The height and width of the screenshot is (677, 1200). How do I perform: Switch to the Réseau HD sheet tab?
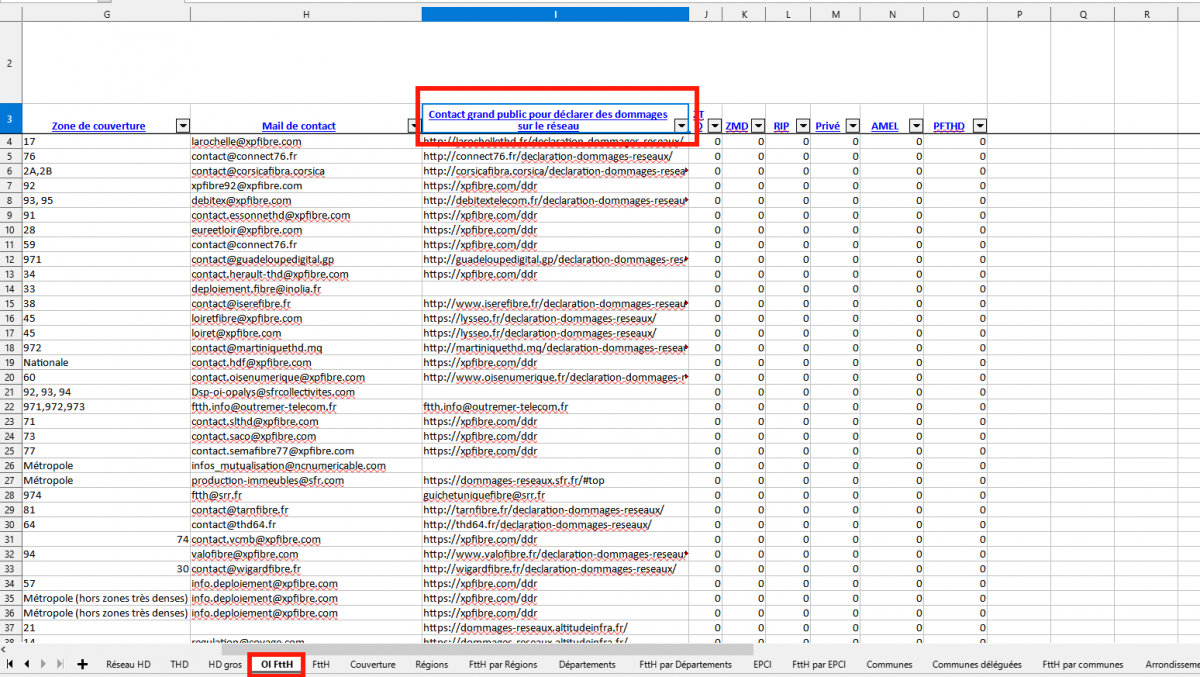(x=128, y=664)
